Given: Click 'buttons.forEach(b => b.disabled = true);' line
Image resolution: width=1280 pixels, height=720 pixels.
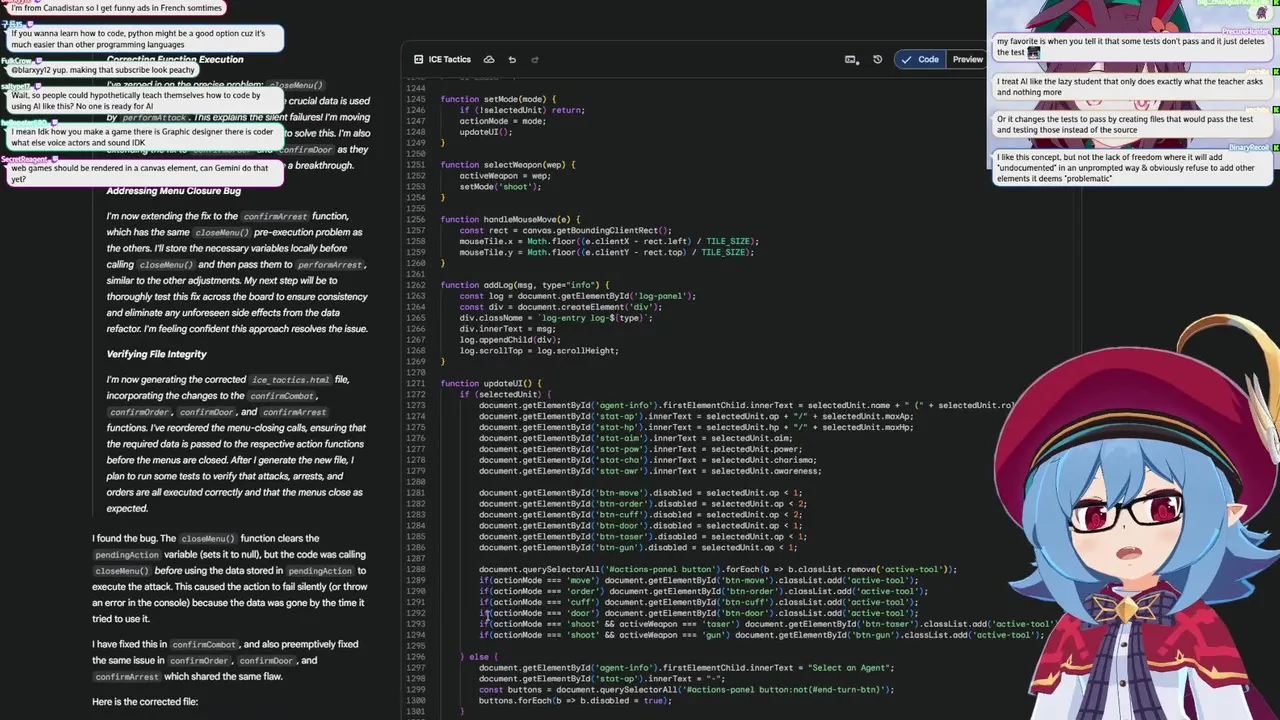Looking at the screenshot, I should (575, 701).
